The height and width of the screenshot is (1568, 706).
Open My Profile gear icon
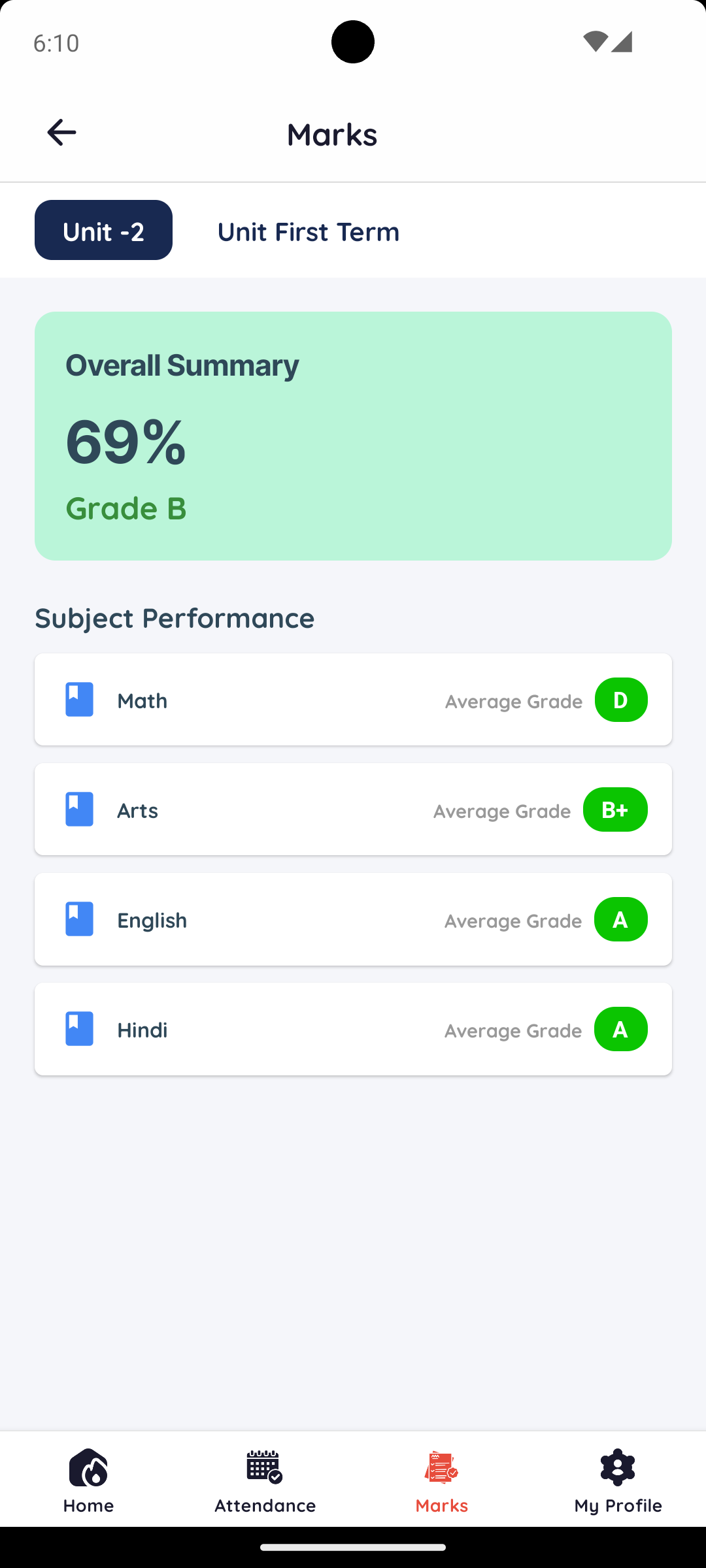[618, 1467]
